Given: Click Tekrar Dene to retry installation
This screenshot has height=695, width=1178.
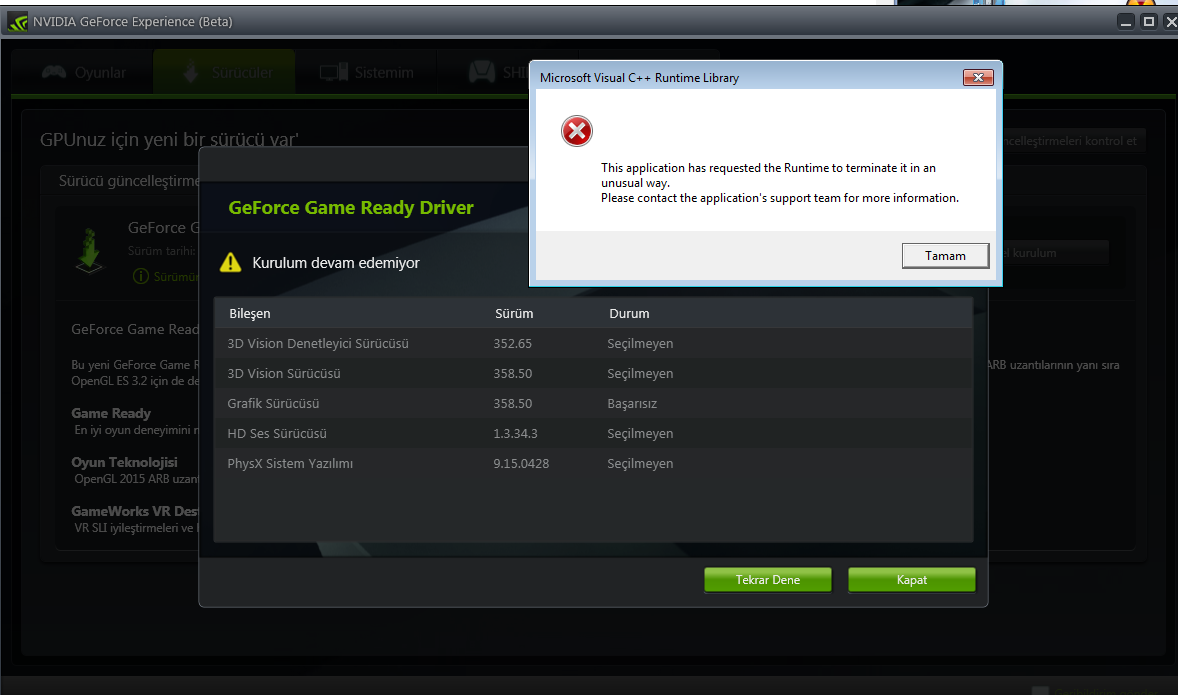Looking at the screenshot, I should pyautogui.click(x=768, y=580).
